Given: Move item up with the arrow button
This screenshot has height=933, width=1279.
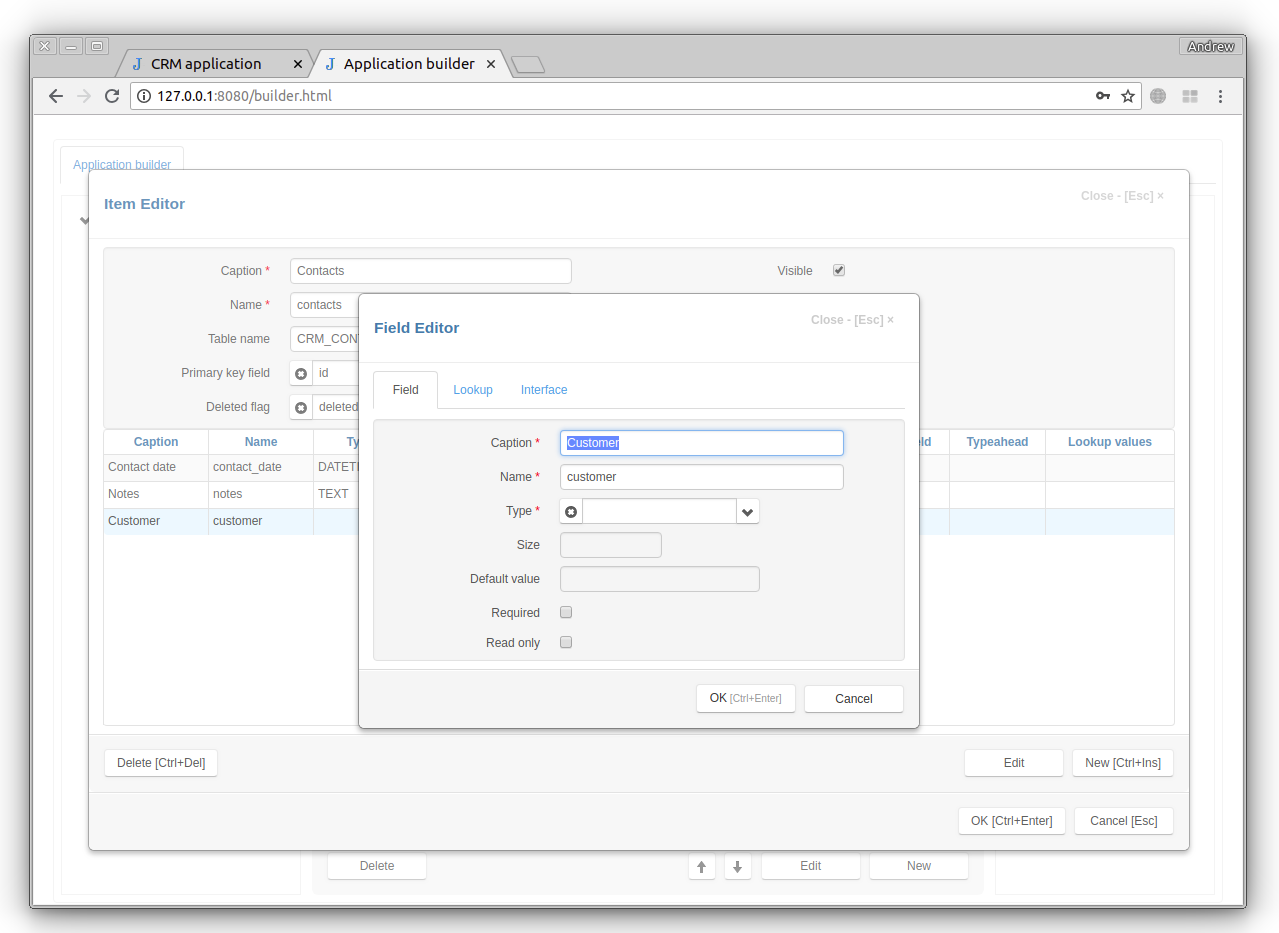Looking at the screenshot, I should (x=702, y=866).
